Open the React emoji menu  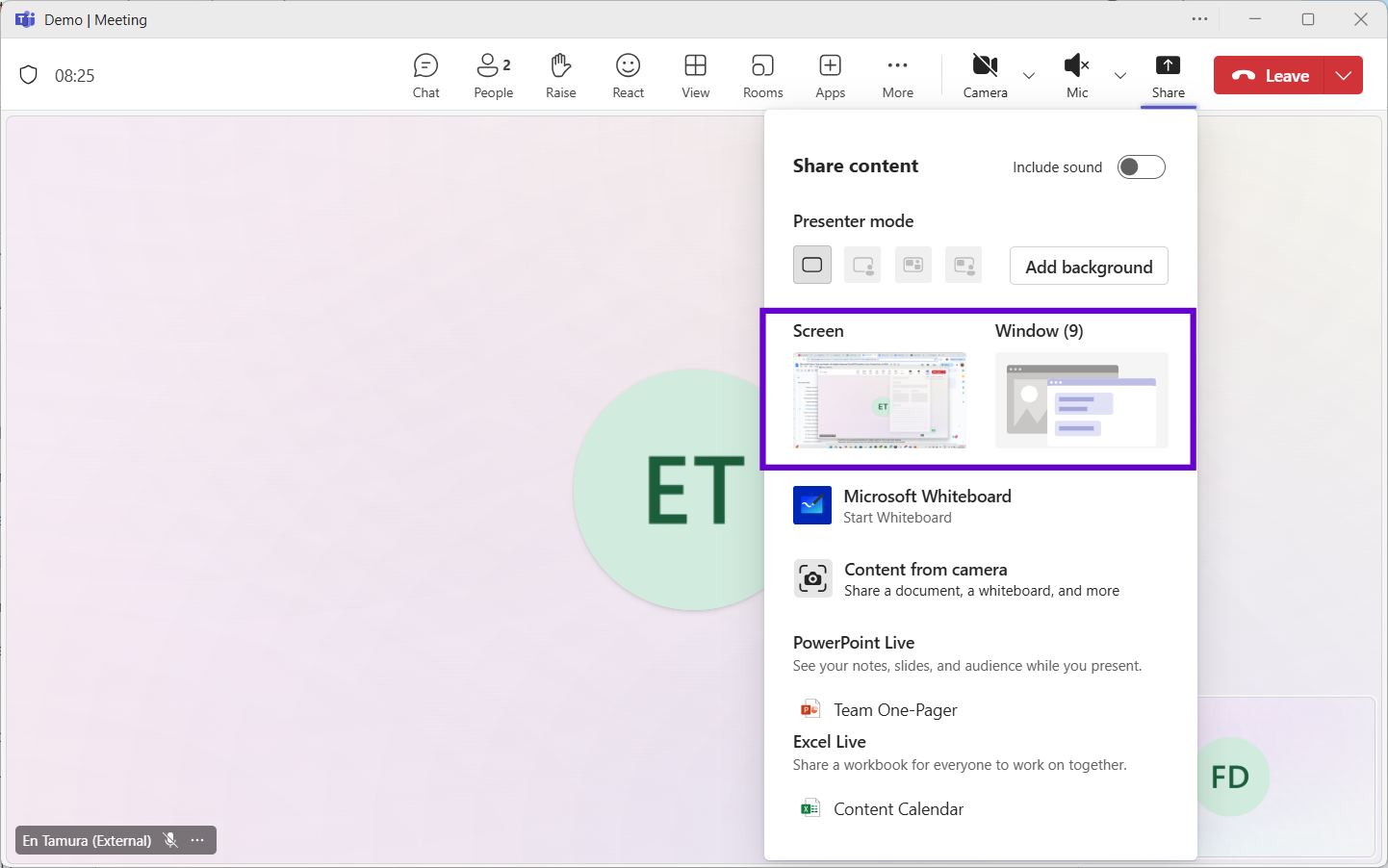coord(629,76)
